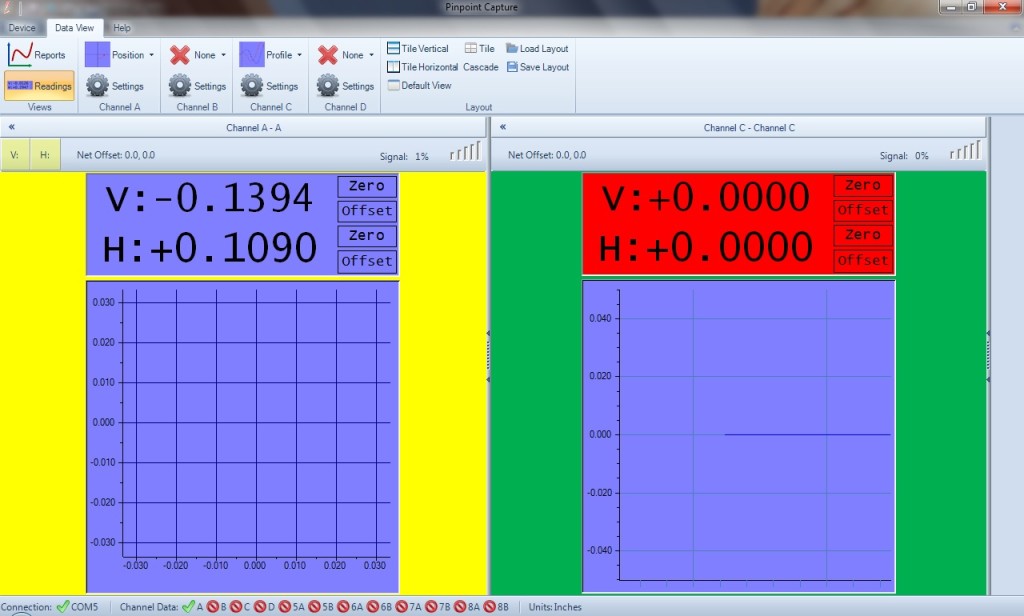Click the H:+0.0000 reading in Channel C
The image size is (1024, 616).
coord(705,248)
